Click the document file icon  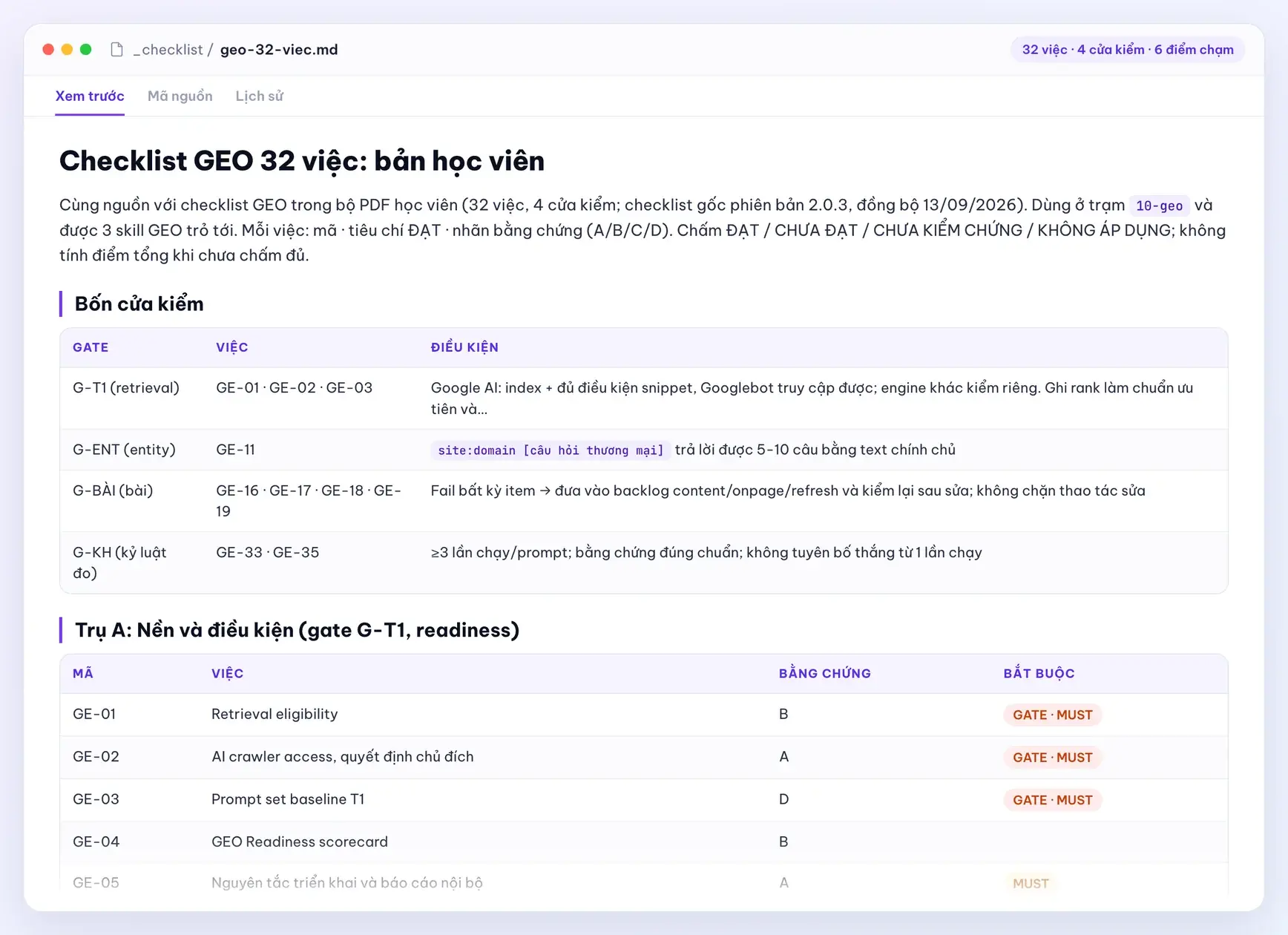tap(116, 50)
